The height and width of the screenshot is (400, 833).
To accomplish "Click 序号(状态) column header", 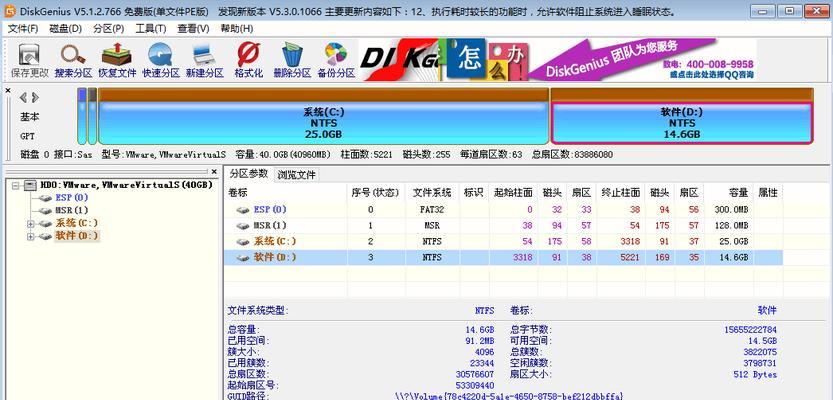I will pyautogui.click(x=376, y=192).
